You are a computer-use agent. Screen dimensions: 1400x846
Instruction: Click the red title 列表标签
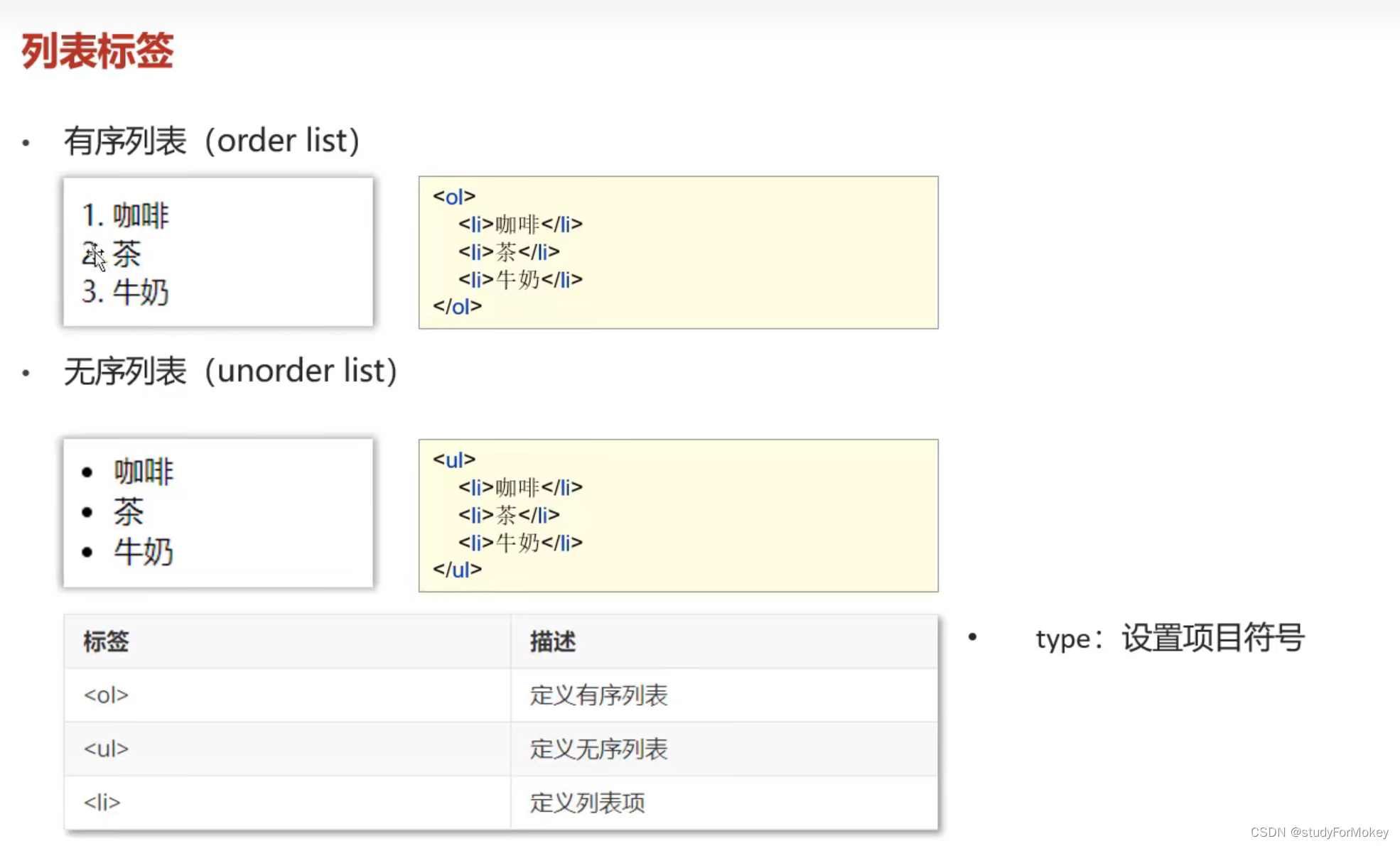click(x=97, y=50)
